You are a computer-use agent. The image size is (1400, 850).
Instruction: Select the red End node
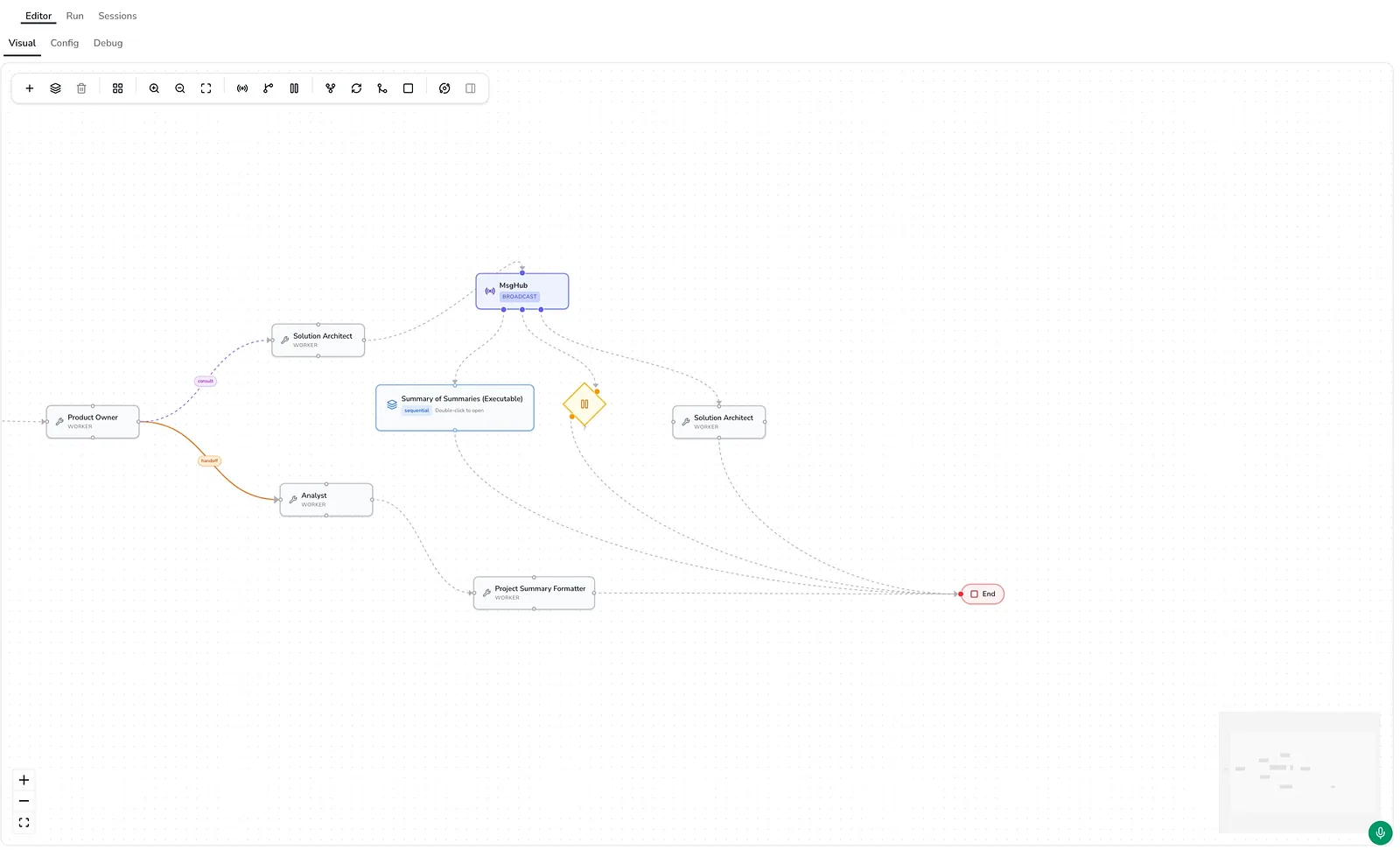983,594
